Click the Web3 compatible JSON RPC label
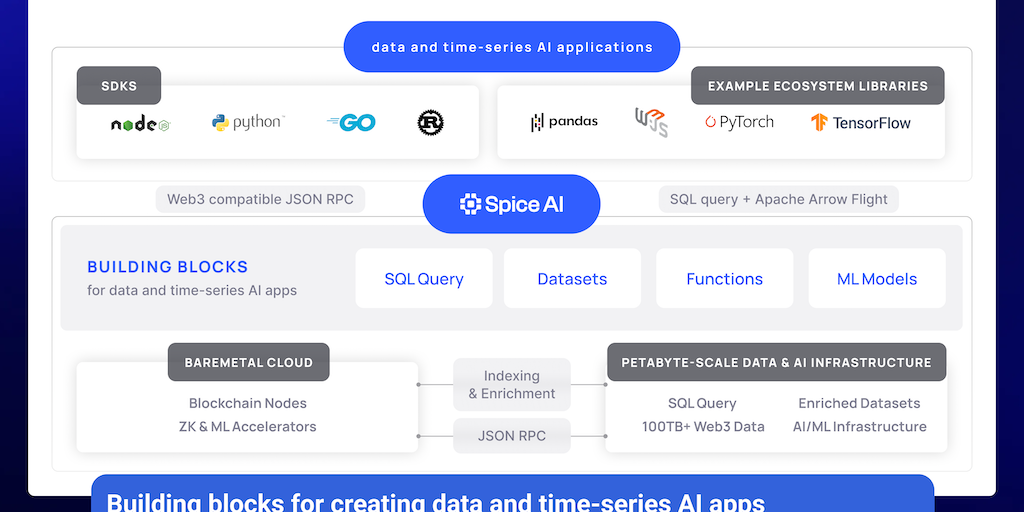 coord(260,199)
